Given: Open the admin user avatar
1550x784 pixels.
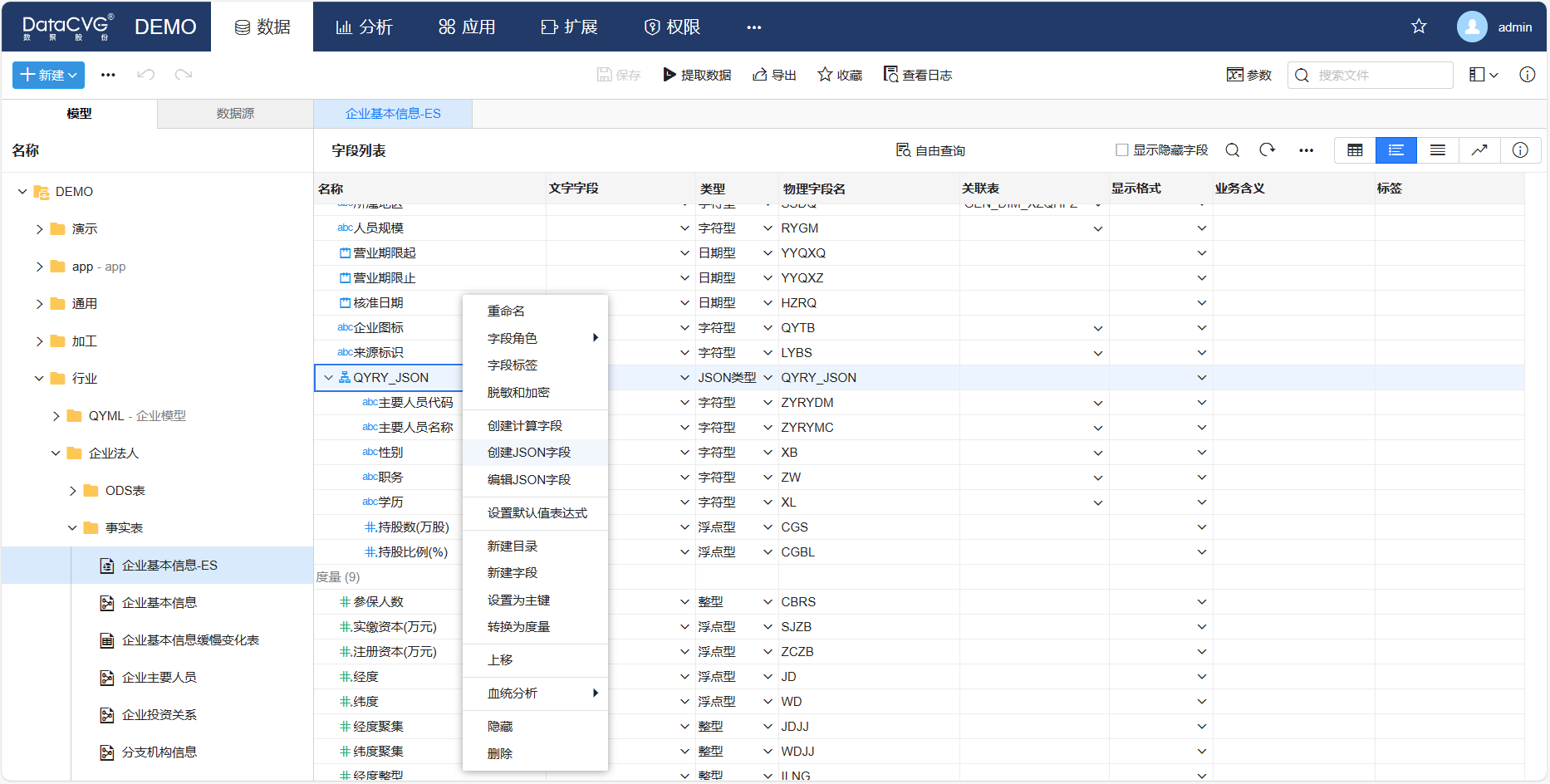Looking at the screenshot, I should pos(1472,27).
